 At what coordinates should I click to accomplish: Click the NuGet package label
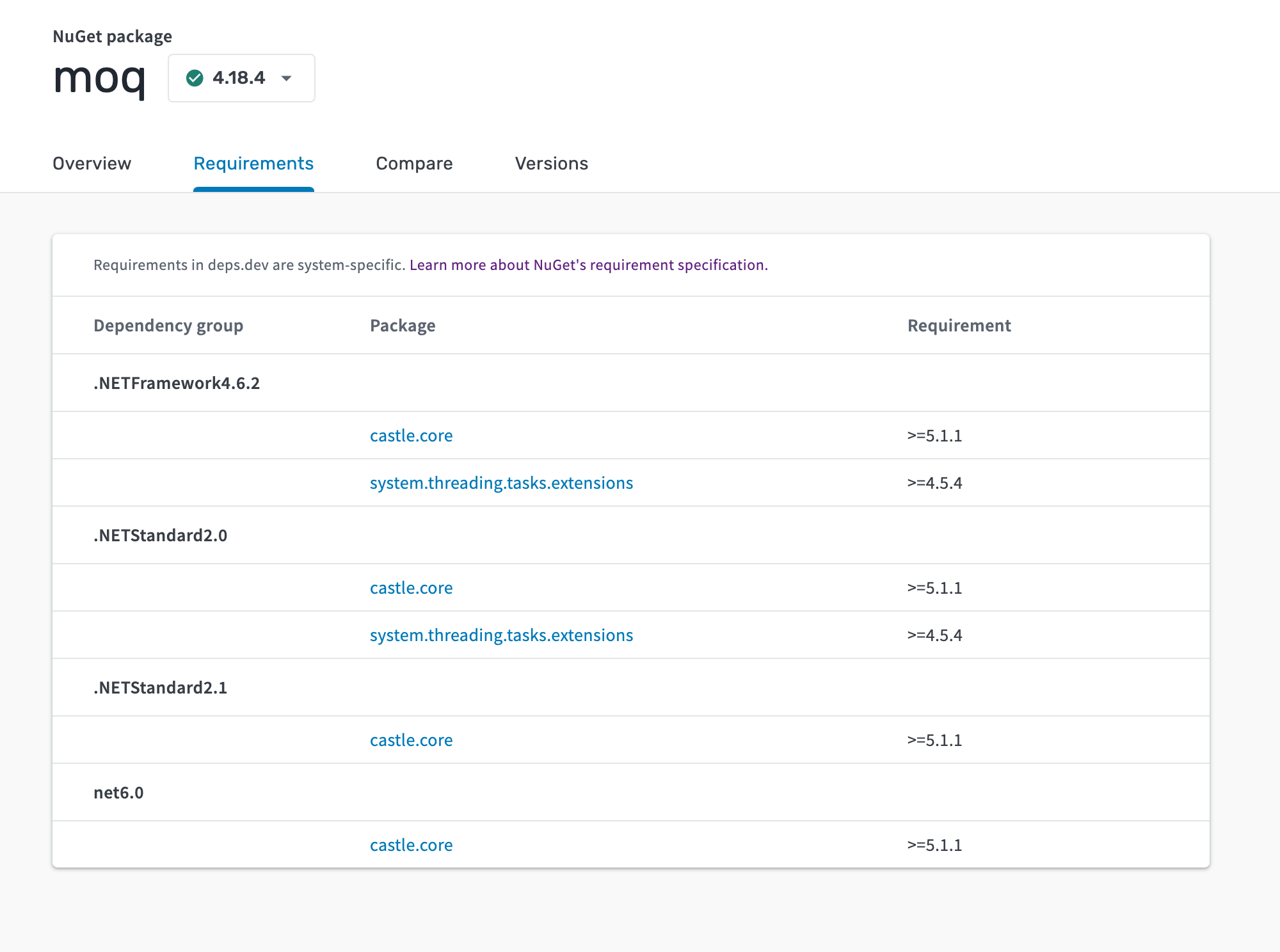pyautogui.click(x=112, y=36)
